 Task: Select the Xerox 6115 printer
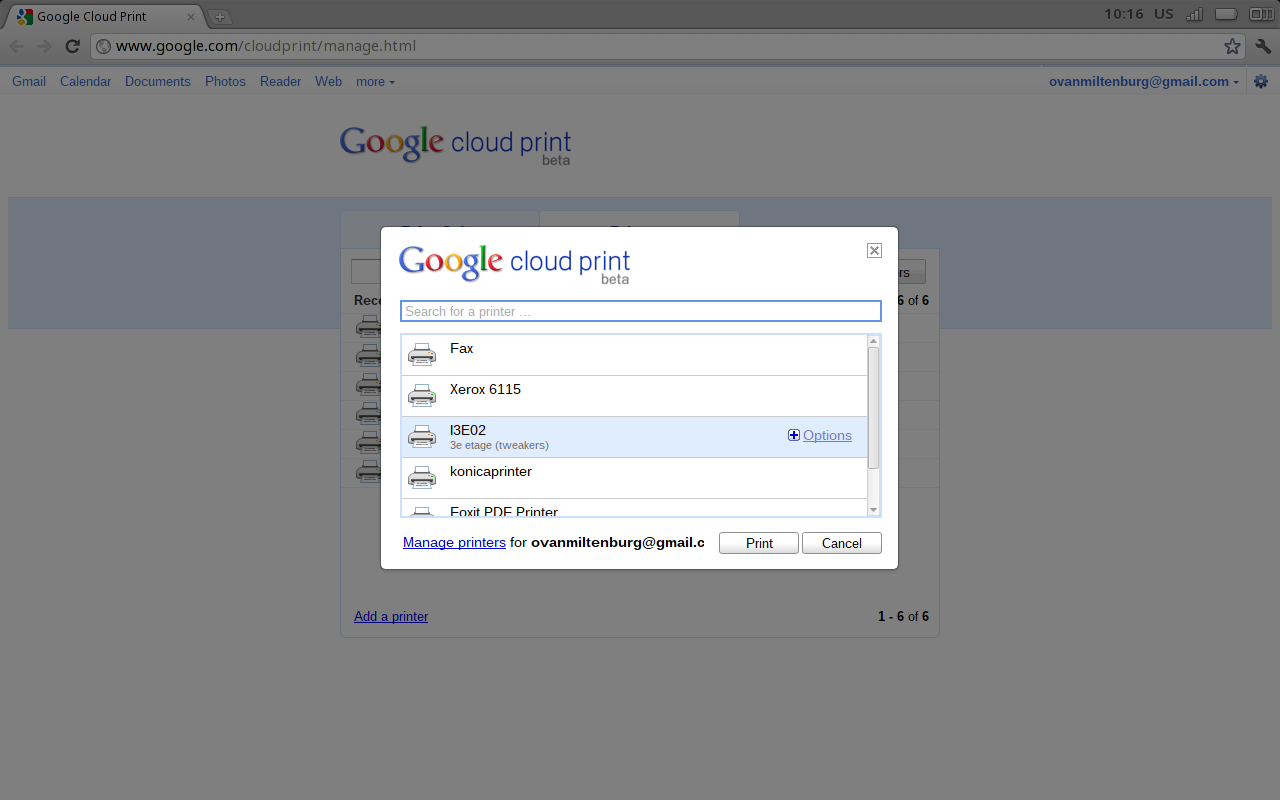click(634, 396)
